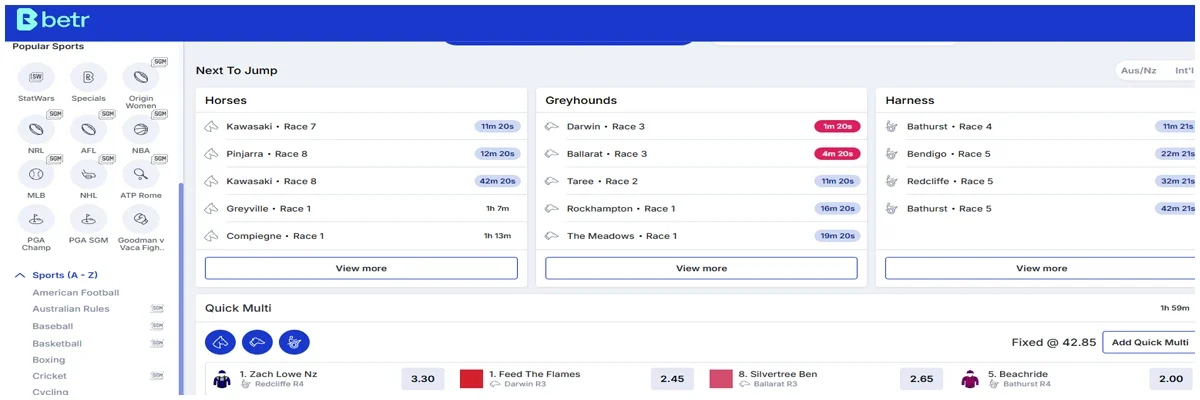The height and width of the screenshot is (400, 1200).
Task: Switch to Aus/Nz races toggle
Action: (1138, 71)
